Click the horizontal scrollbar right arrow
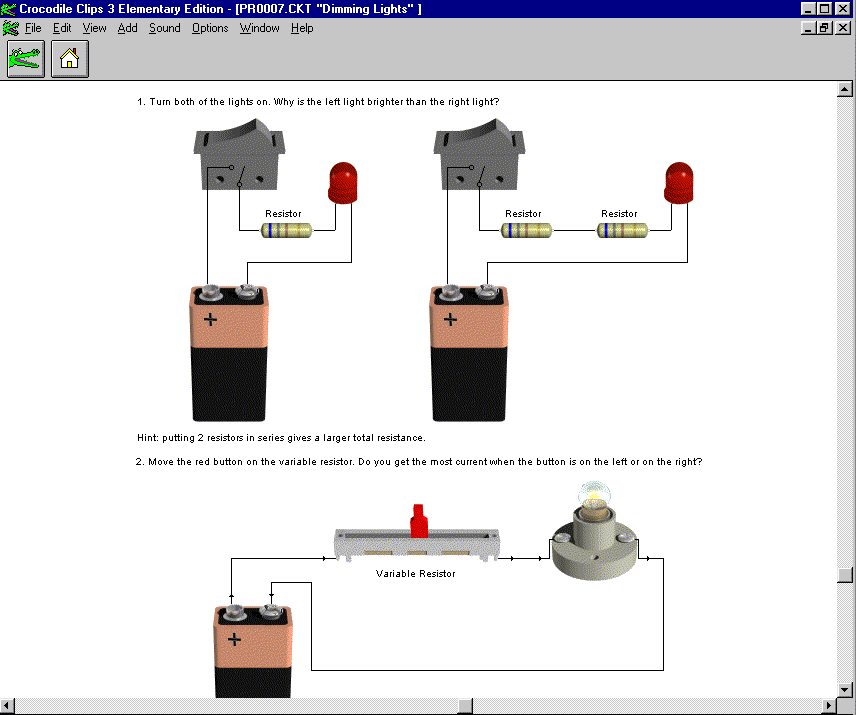The width and height of the screenshot is (856, 715). click(829, 706)
